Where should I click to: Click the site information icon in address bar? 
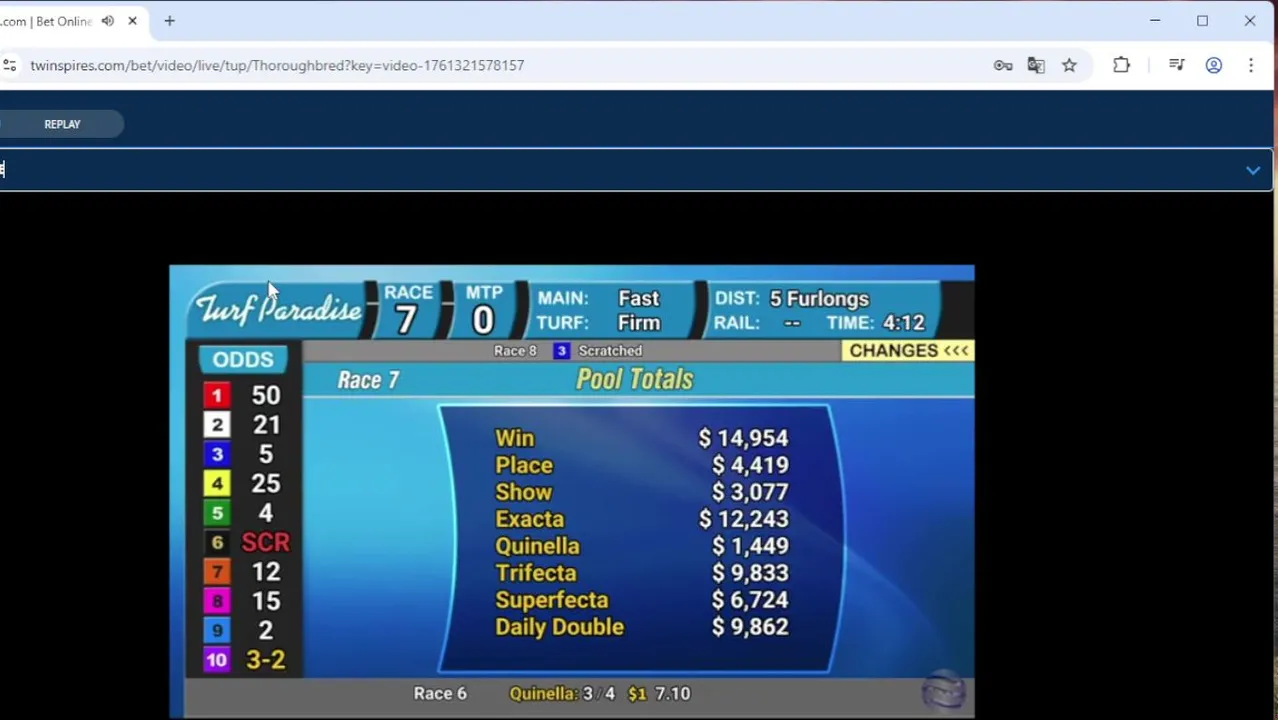click(9, 65)
